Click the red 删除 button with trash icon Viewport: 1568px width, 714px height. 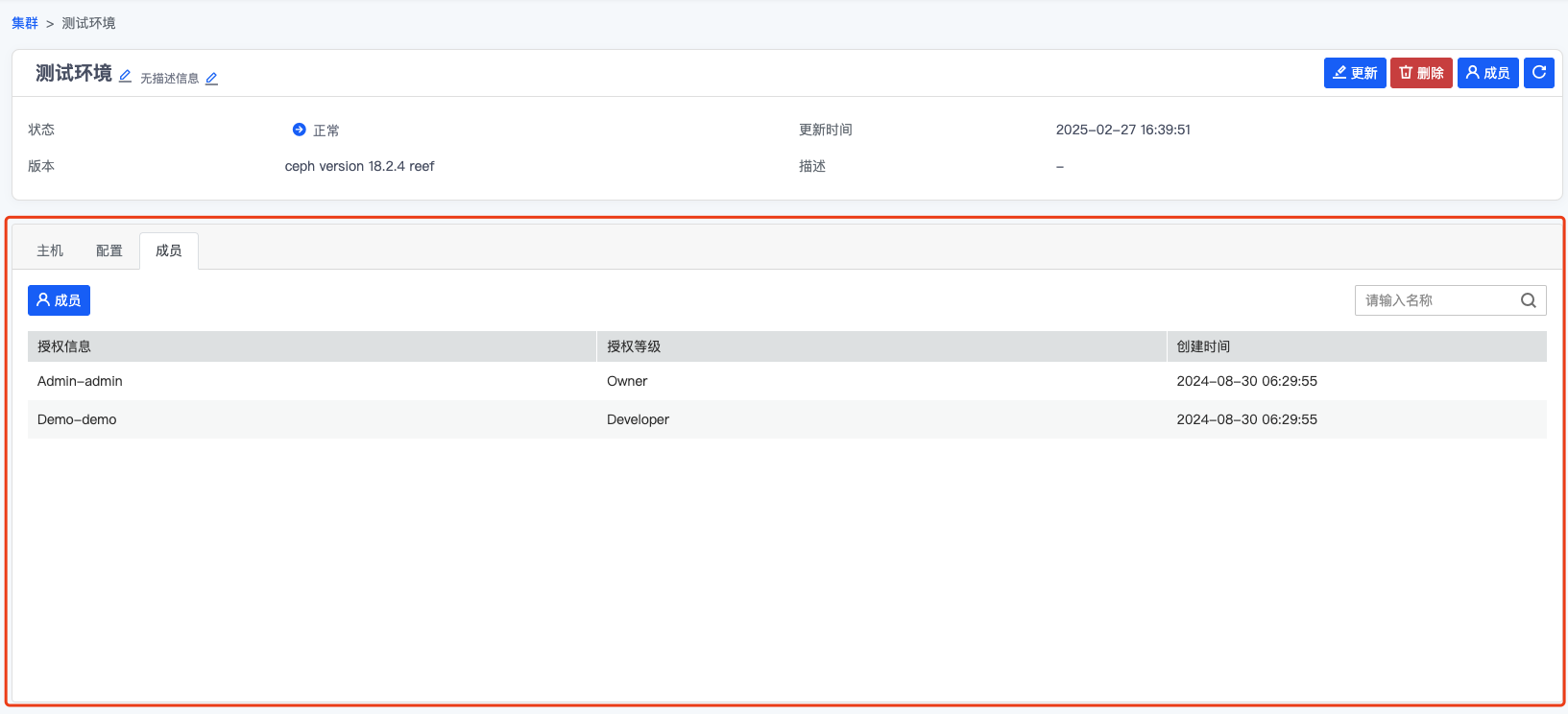(x=1420, y=73)
